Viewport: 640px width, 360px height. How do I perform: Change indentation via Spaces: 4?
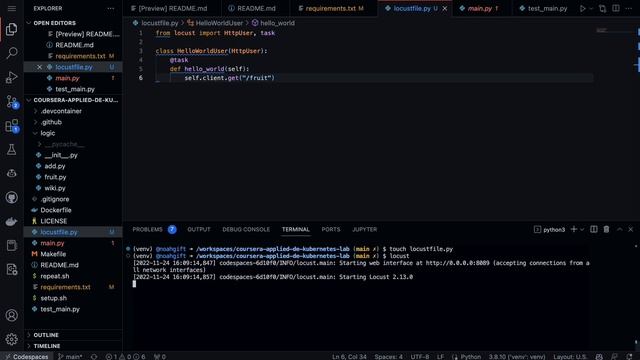pos(388,356)
